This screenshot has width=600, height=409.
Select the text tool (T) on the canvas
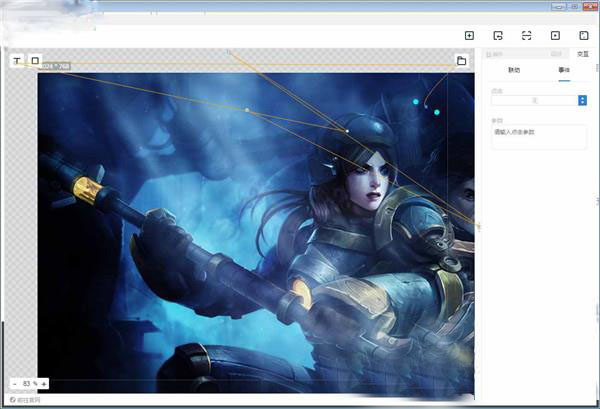pos(17,61)
